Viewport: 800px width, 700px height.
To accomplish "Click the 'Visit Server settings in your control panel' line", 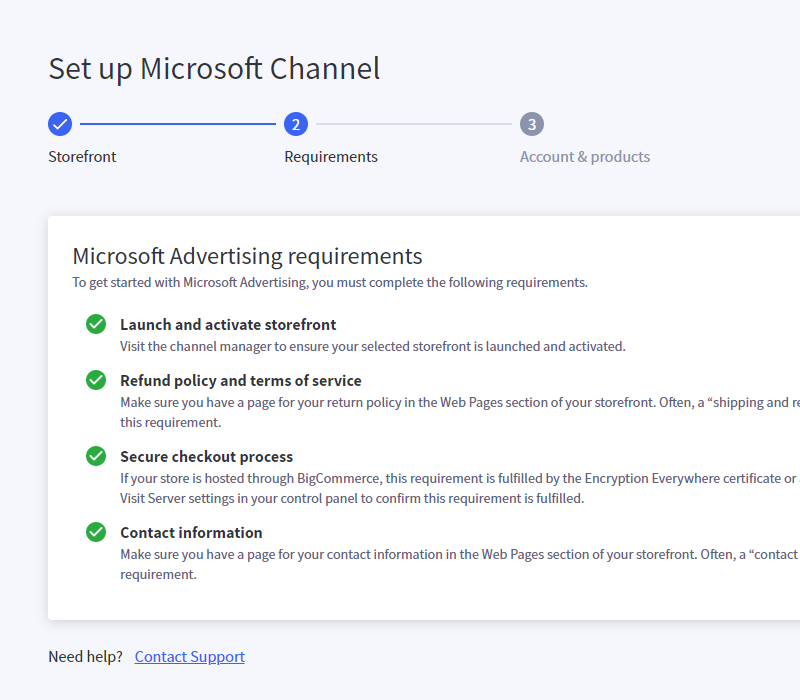I will pyautogui.click(x=352, y=498).
